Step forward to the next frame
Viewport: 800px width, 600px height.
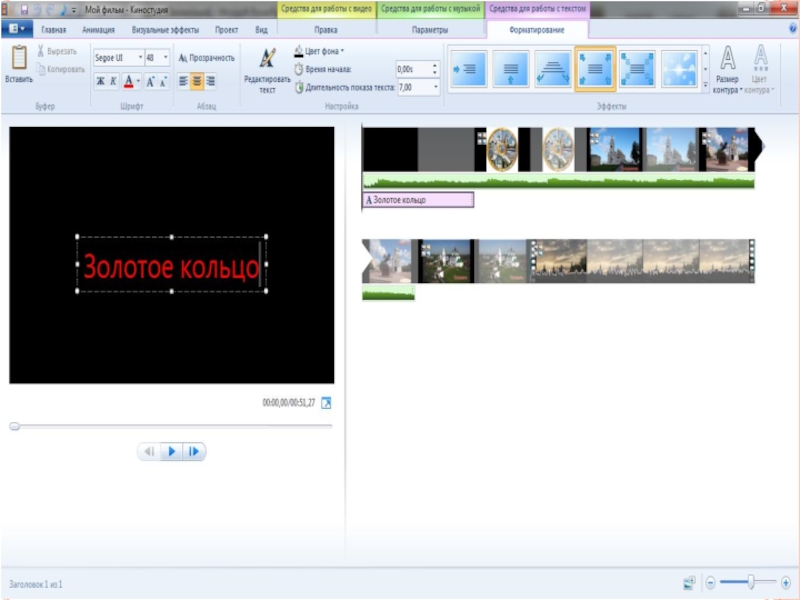(194, 452)
